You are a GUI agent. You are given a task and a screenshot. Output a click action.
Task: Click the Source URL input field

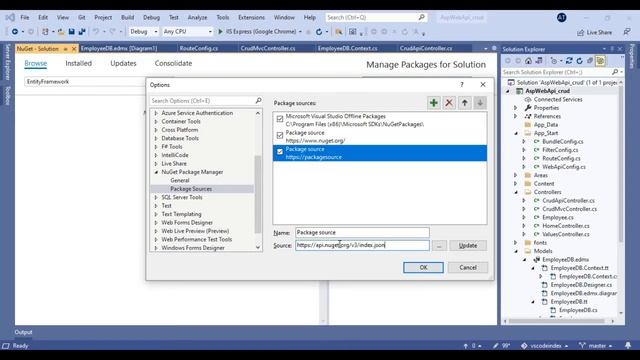click(x=362, y=245)
